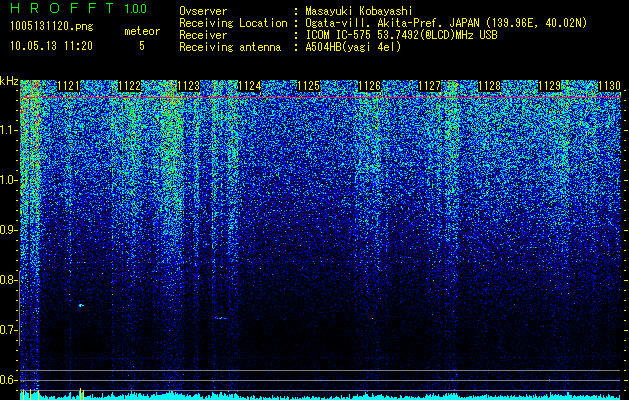Click the Receiving Location label
This screenshot has height=400, width=629.
(x=233, y=23)
